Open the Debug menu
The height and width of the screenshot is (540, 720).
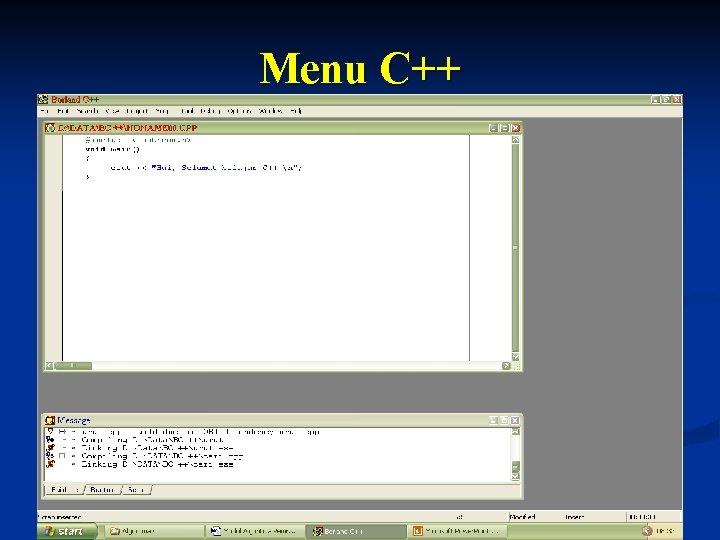coord(210,111)
